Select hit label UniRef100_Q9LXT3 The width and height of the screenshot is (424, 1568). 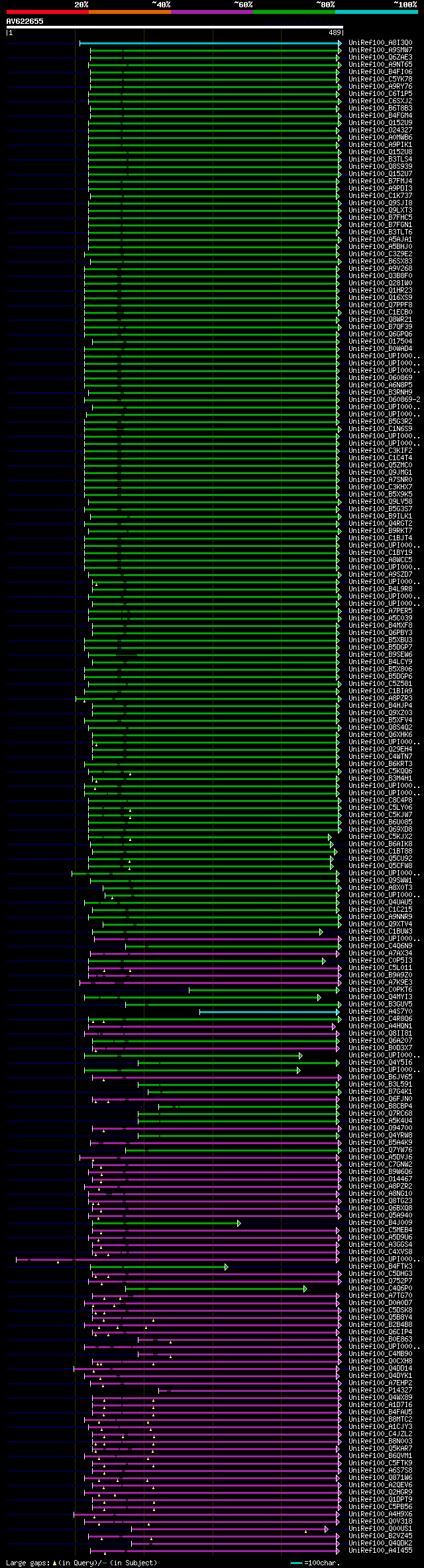[380, 211]
